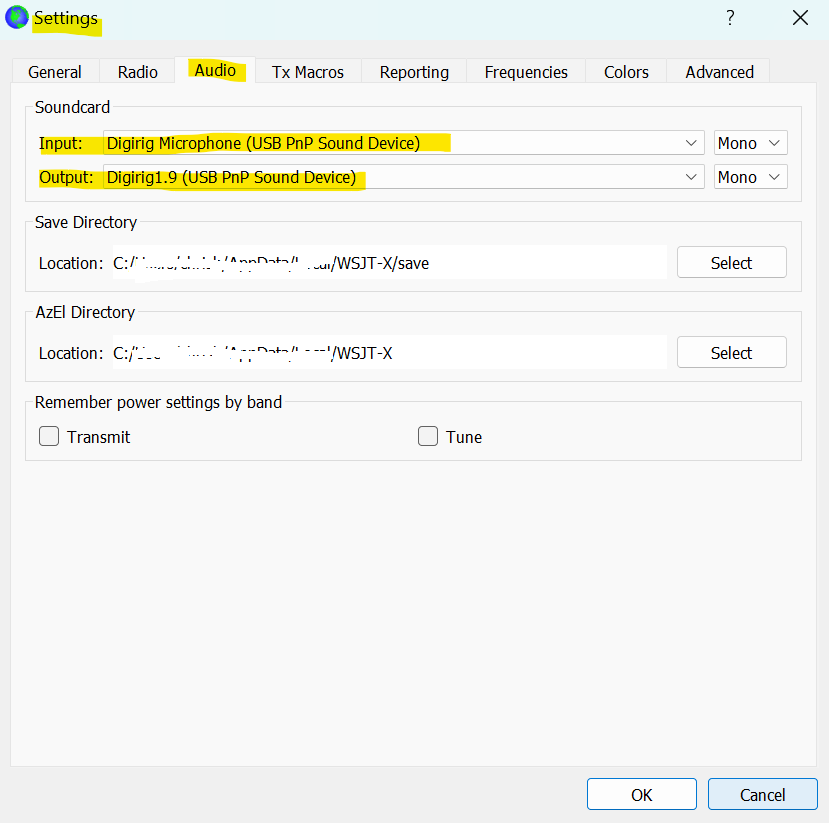Change the Output channel Mono dropdown
This screenshot has height=823, width=829.
tap(750, 177)
